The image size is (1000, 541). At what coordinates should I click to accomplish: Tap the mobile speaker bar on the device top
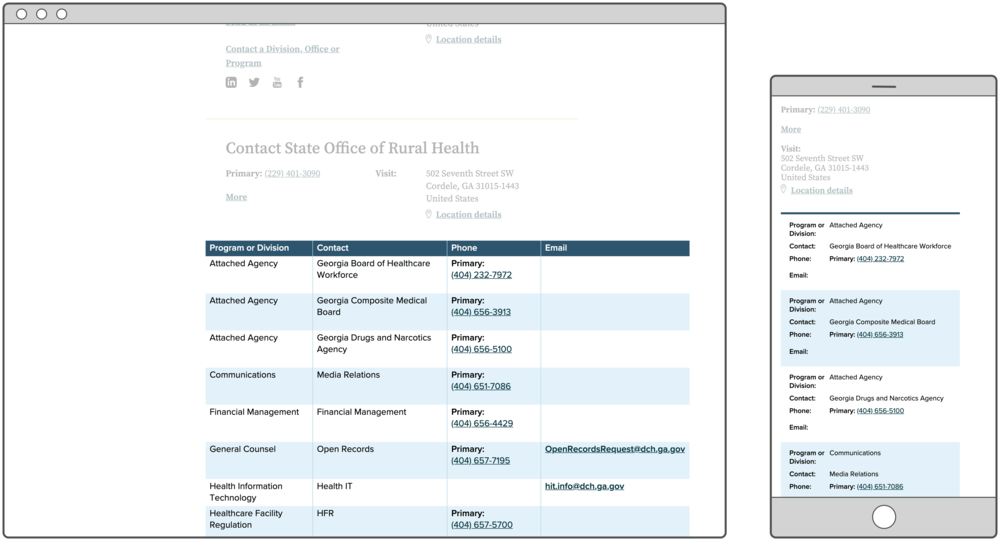pos(884,86)
